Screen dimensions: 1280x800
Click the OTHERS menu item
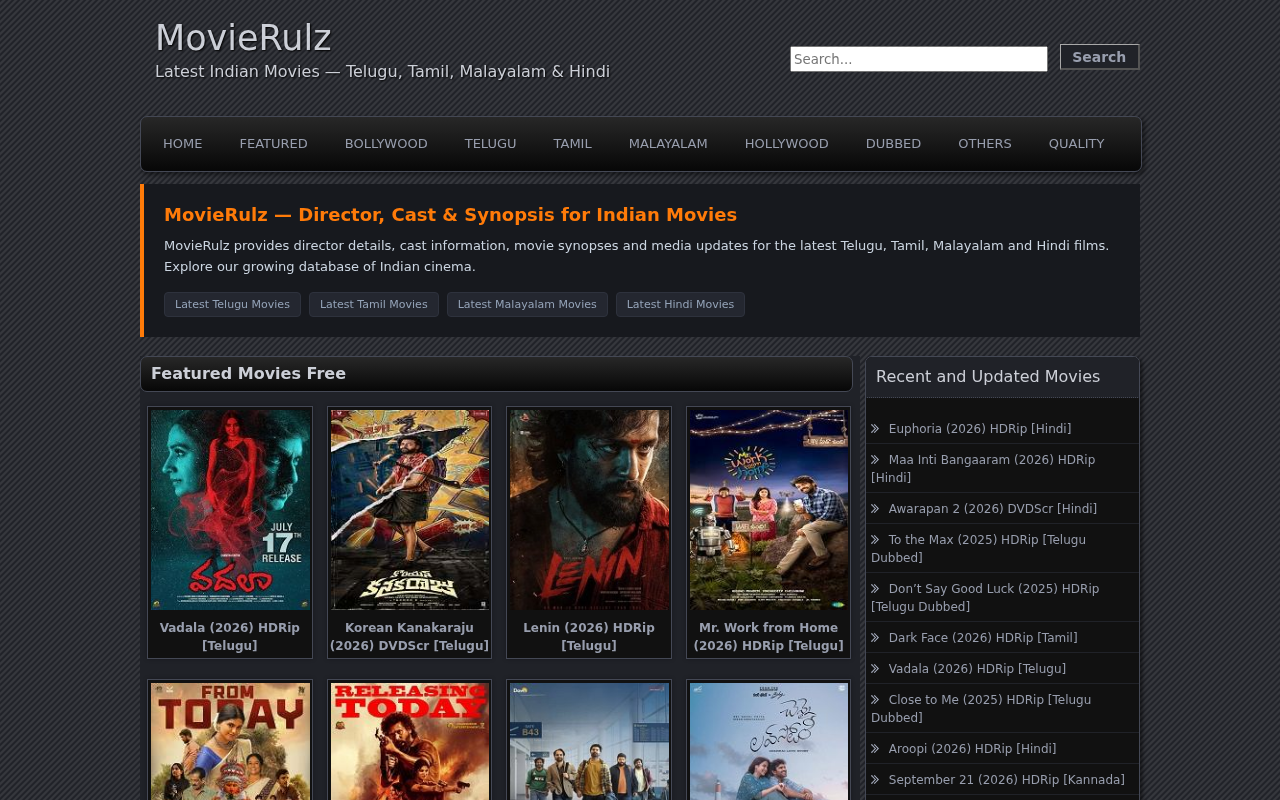pos(985,144)
